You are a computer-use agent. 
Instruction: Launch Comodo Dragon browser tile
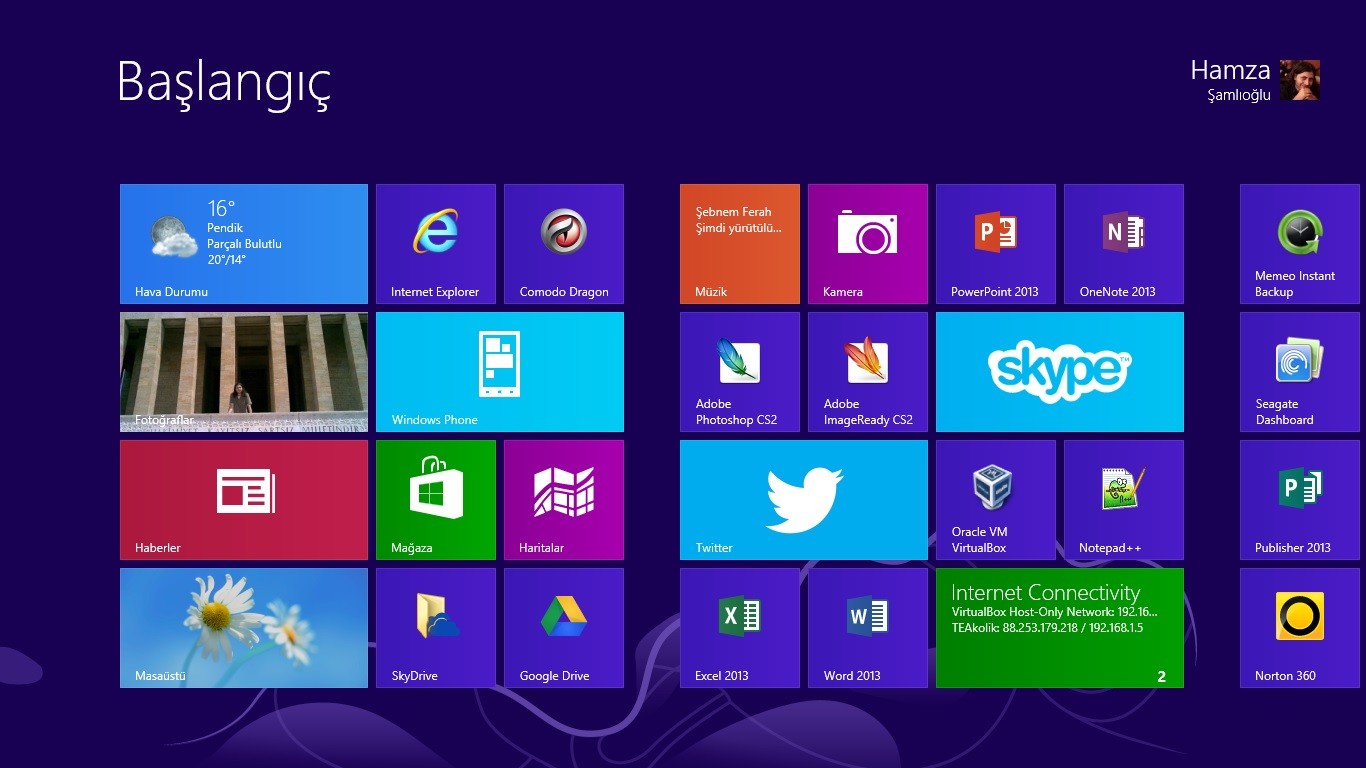click(564, 244)
